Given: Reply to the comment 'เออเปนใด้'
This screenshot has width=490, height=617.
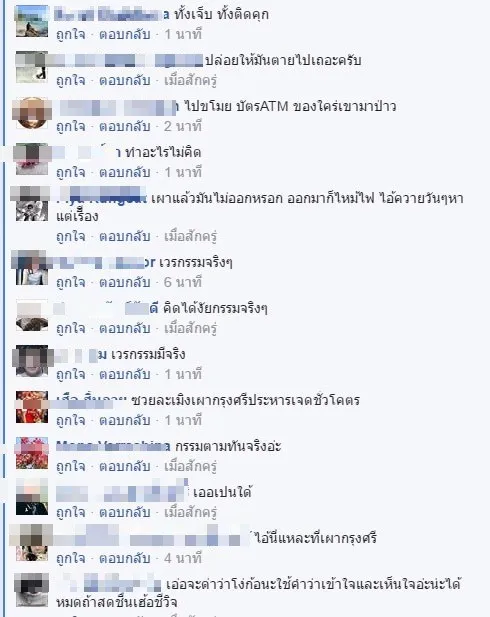Looking at the screenshot, I should [x=124, y=513].
